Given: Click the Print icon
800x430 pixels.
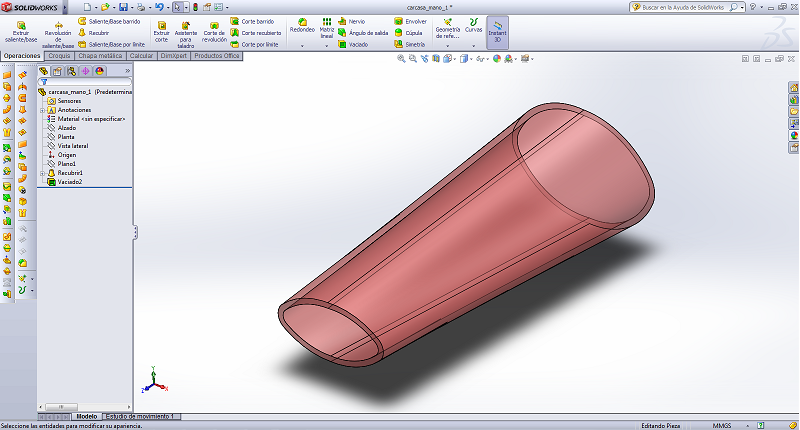Looking at the screenshot, I should pyautogui.click(x=141, y=7).
